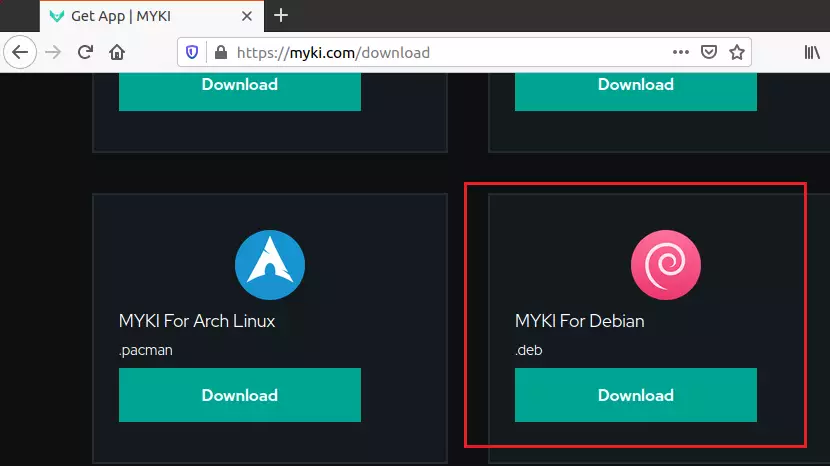Click the top-right Download button above Debian card
The height and width of the screenshot is (466, 830).
(x=636, y=91)
